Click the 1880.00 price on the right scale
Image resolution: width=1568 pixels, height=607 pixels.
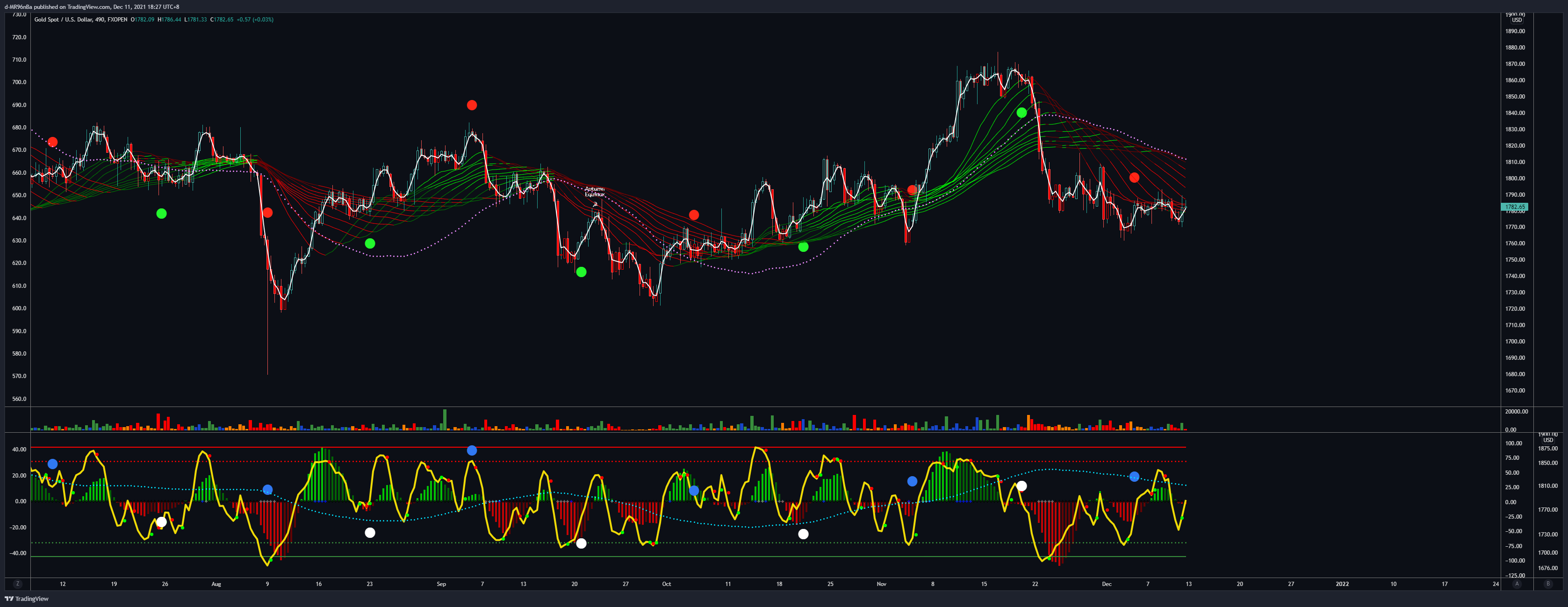click(x=1515, y=48)
